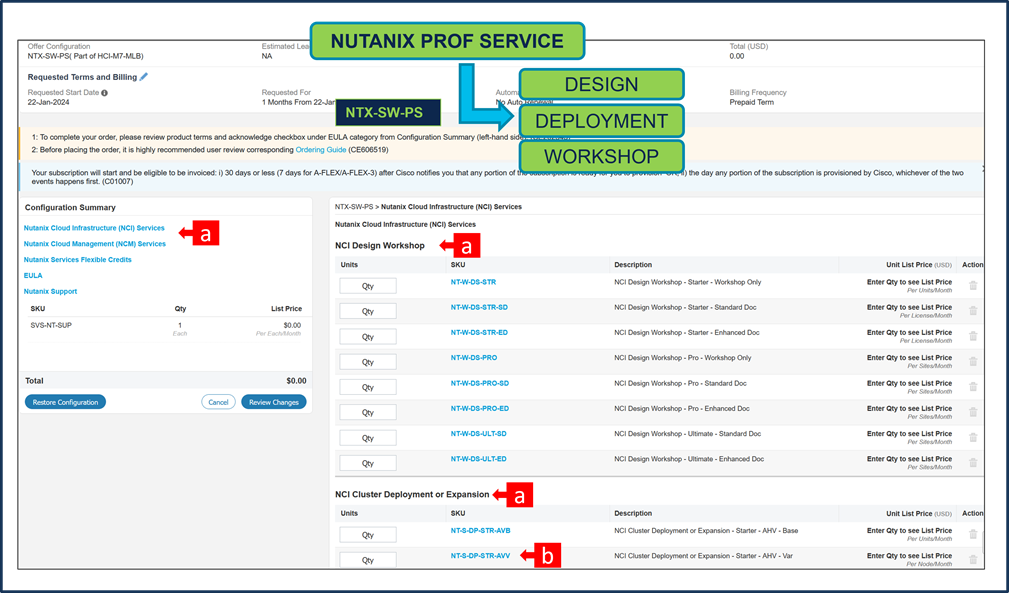The width and height of the screenshot is (1009, 593).
Task: Click the Total $0.00 amount in summary
Action: pyautogui.click(x=296, y=381)
